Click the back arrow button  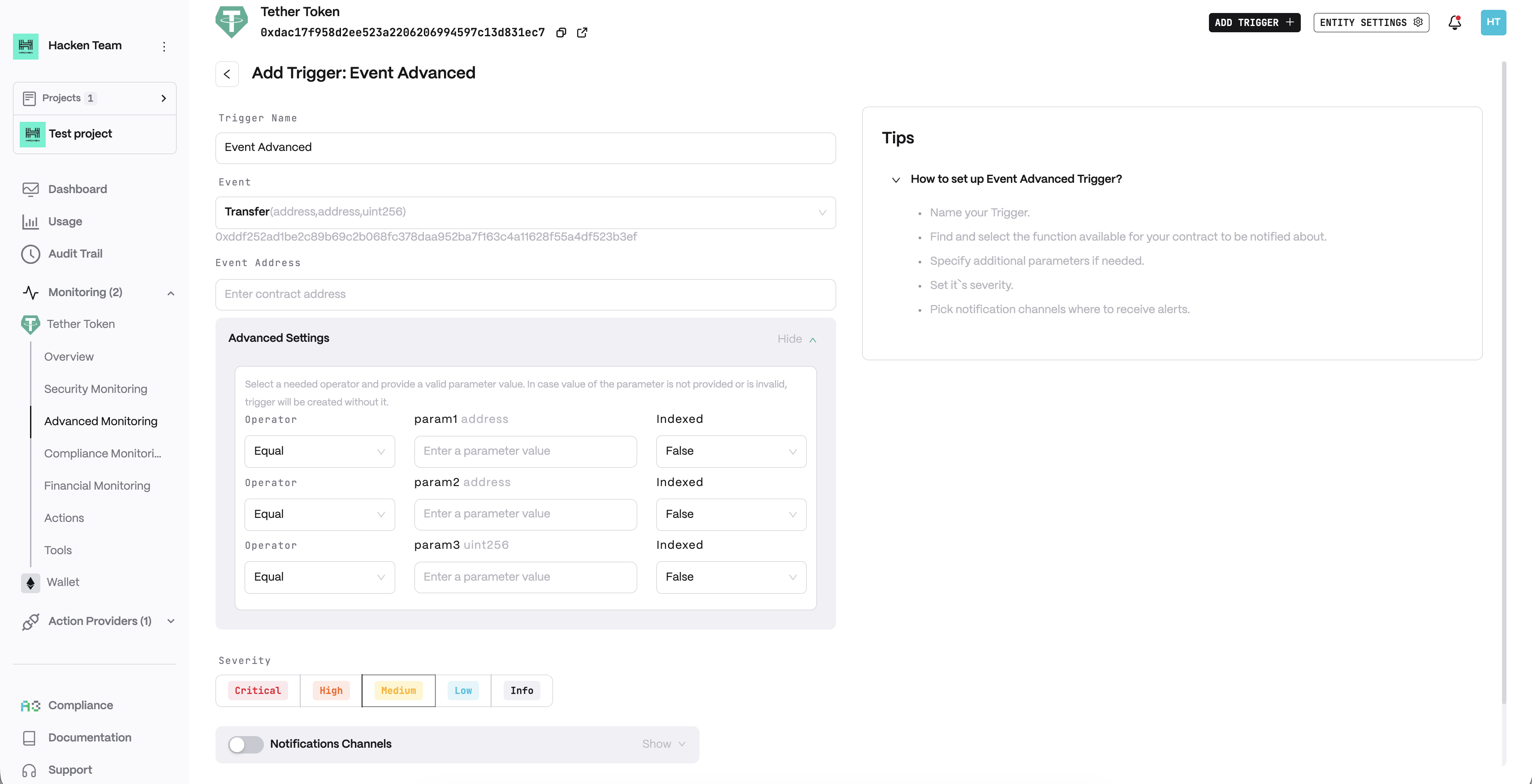click(x=227, y=74)
